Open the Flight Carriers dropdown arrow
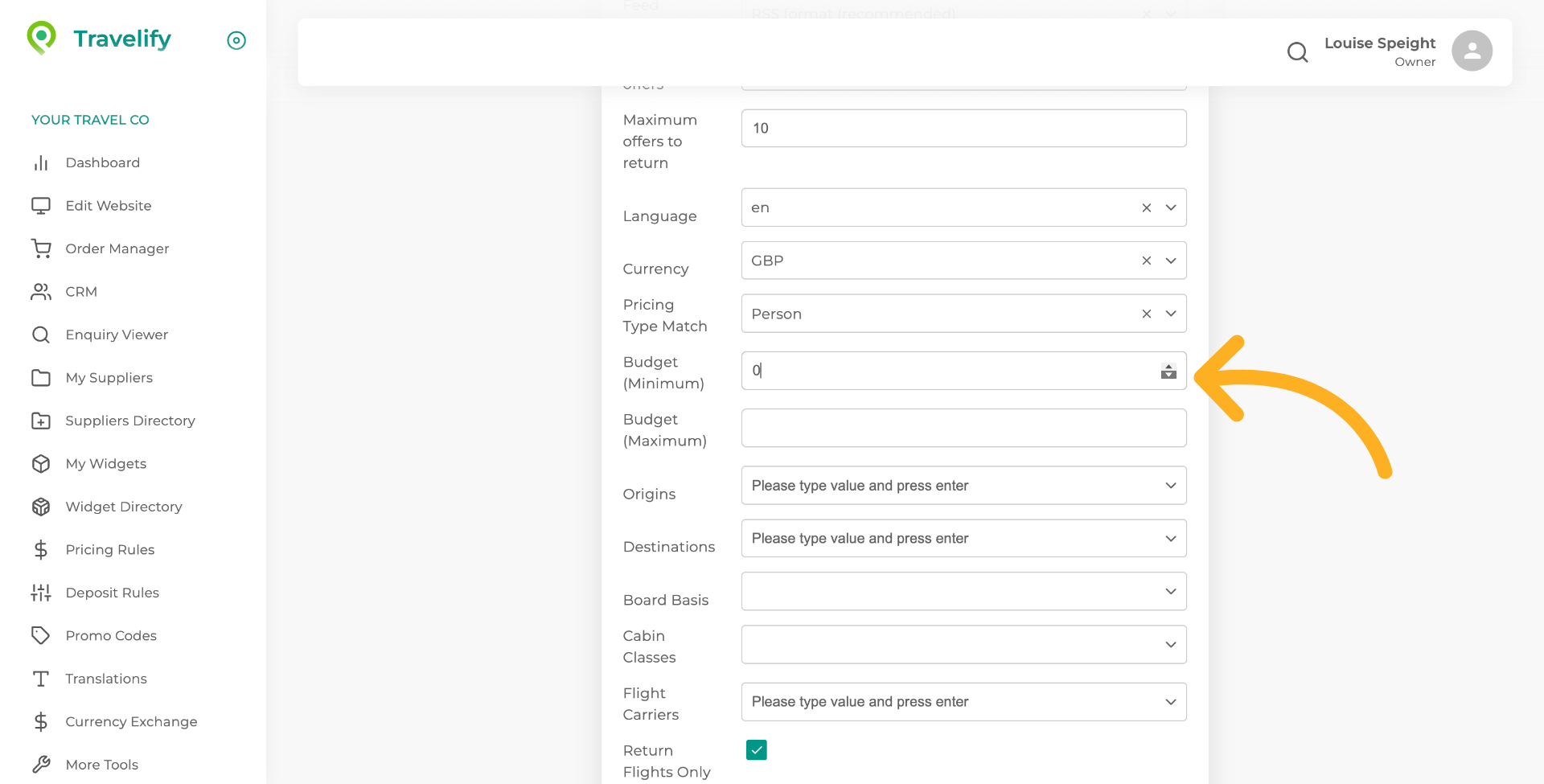Viewport: 1544px width, 784px height. tap(1171, 702)
